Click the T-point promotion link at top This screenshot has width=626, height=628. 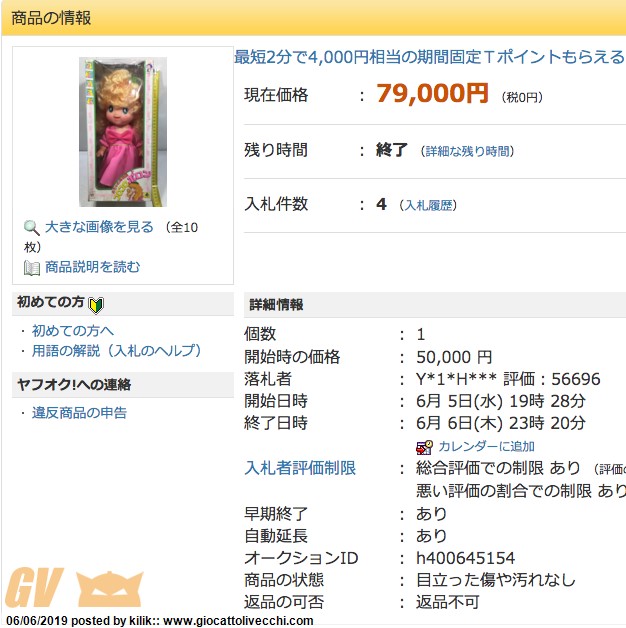coord(429,57)
